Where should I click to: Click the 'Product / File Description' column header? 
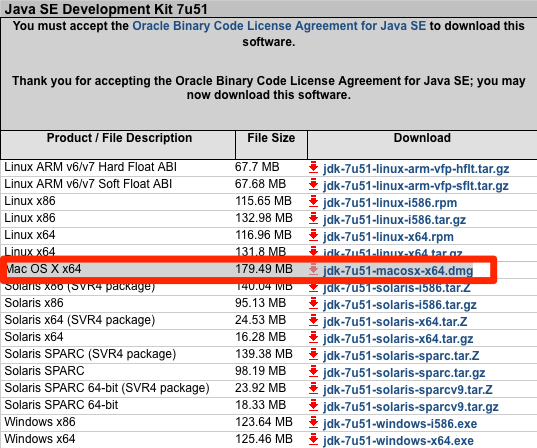pyautogui.click(x=119, y=138)
